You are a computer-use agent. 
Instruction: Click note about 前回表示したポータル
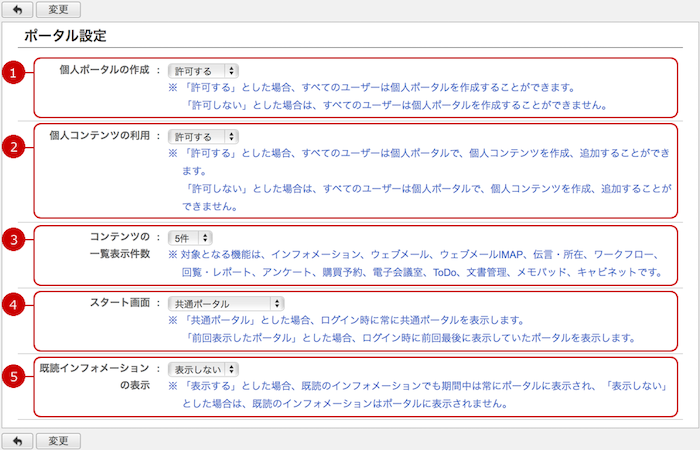tap(409, 338)
